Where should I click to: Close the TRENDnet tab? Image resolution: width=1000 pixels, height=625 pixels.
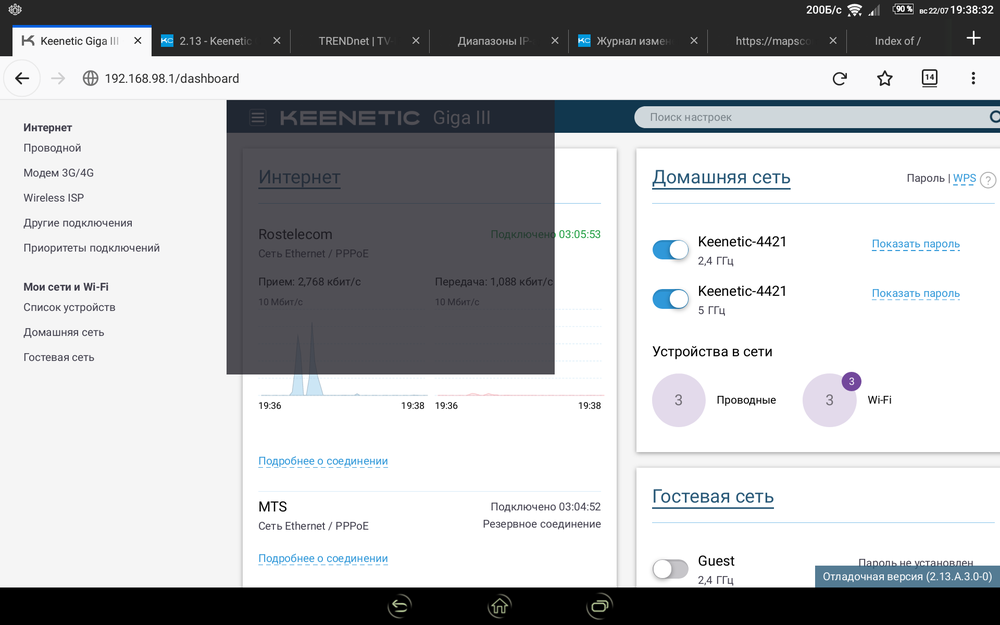point(416,41)
